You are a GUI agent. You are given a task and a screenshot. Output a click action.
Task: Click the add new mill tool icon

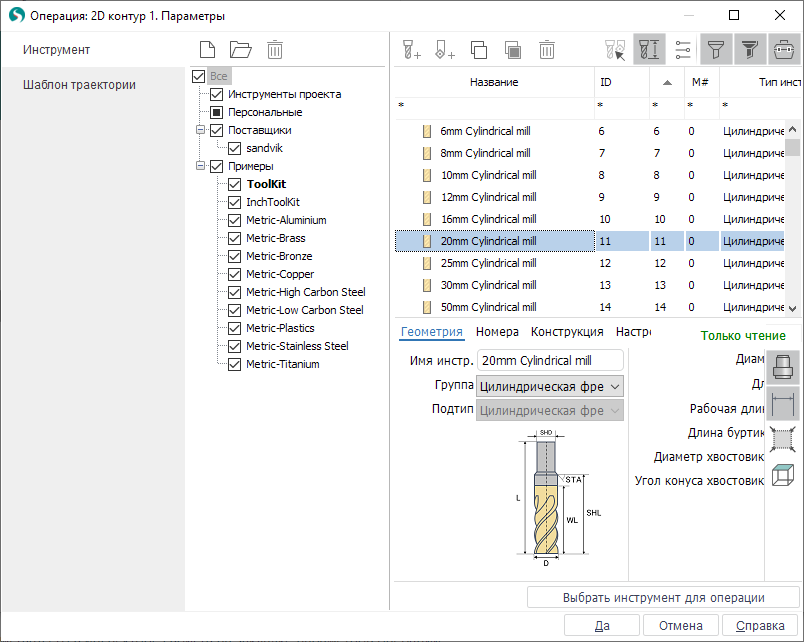[x=411, y=49]
